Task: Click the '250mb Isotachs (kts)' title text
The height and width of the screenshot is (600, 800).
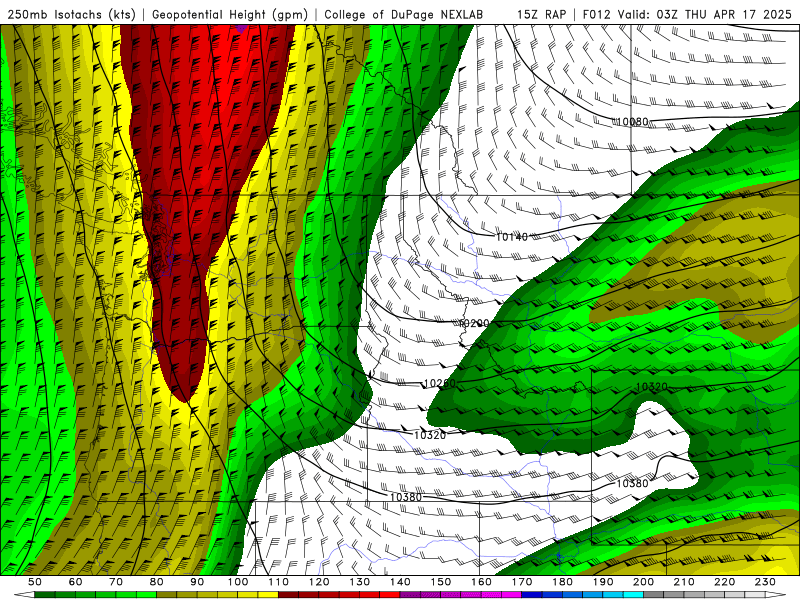Action: click(72, 15)
